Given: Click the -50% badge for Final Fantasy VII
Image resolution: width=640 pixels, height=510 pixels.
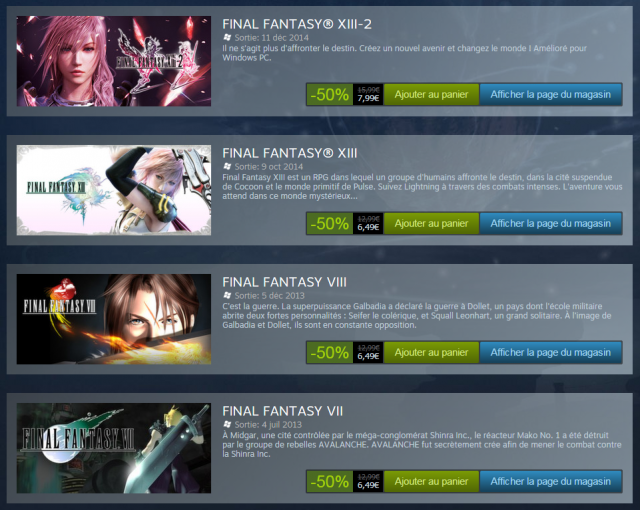Looking at the screenshot, I should click(330, 481).
